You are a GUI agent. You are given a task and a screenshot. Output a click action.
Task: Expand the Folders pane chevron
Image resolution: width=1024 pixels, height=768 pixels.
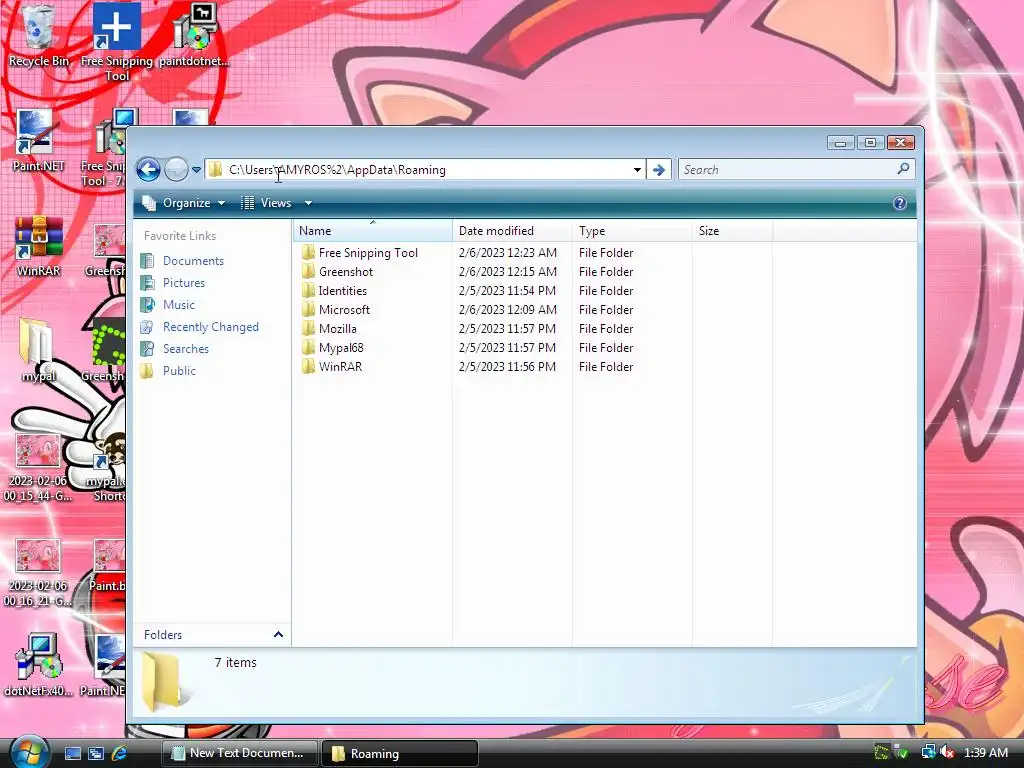pyautogui.click(x=278, y=634)
